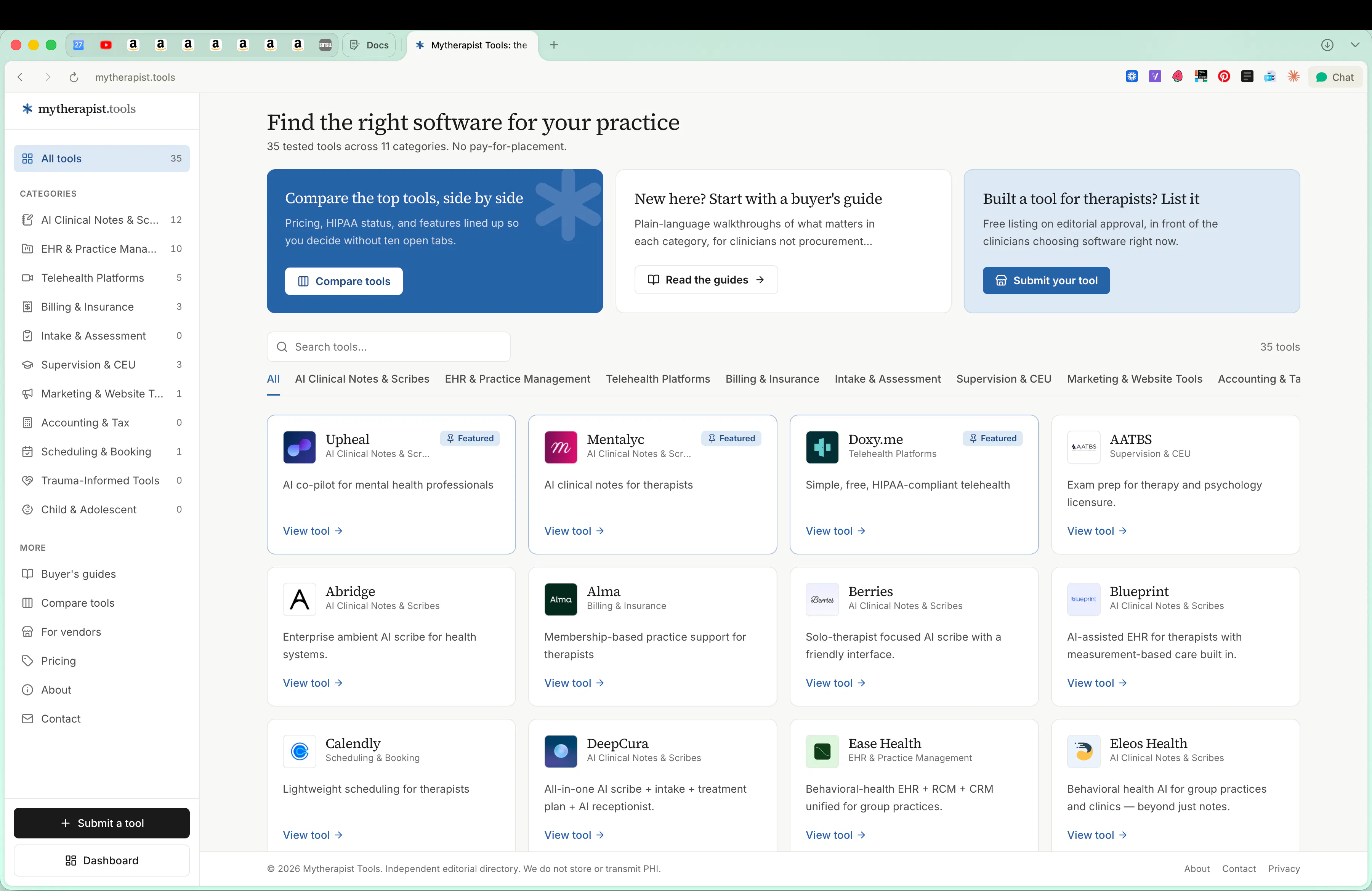The image size is (1372, 891).
Task: Click the search magnifier icon
Action: point(282,347)
